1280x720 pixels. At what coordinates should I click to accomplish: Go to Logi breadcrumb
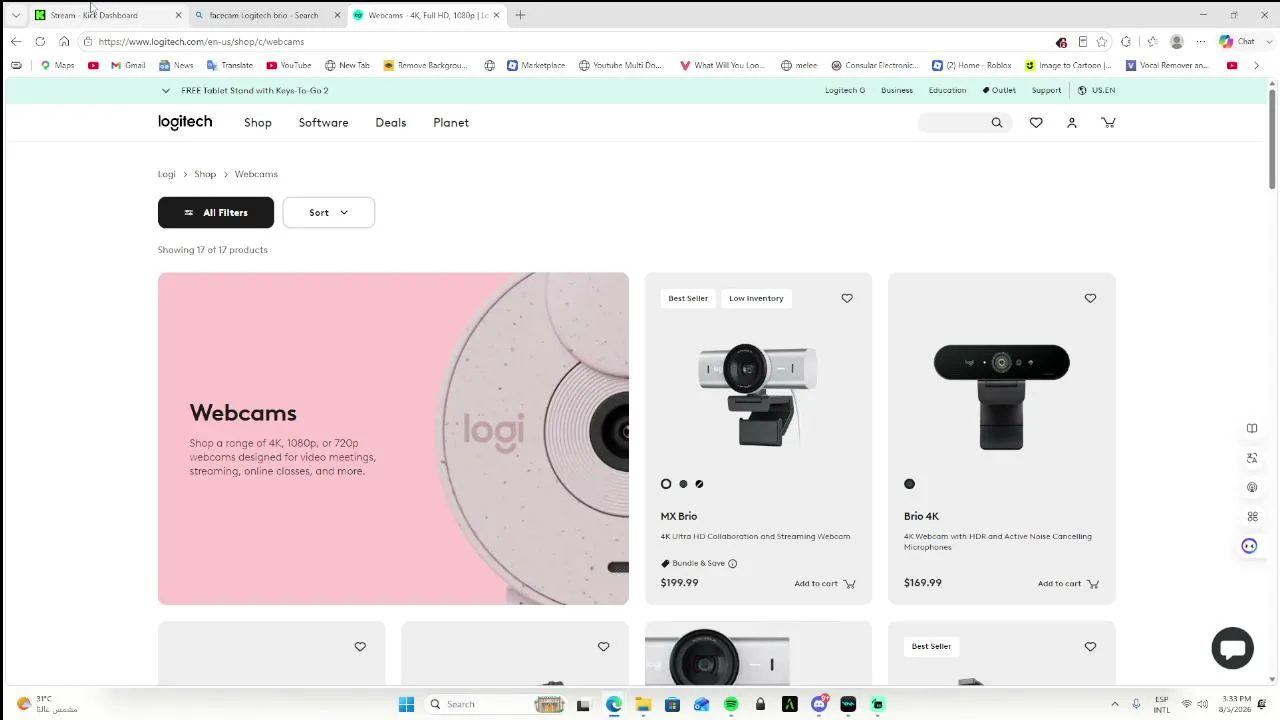(x=167, y=174)
